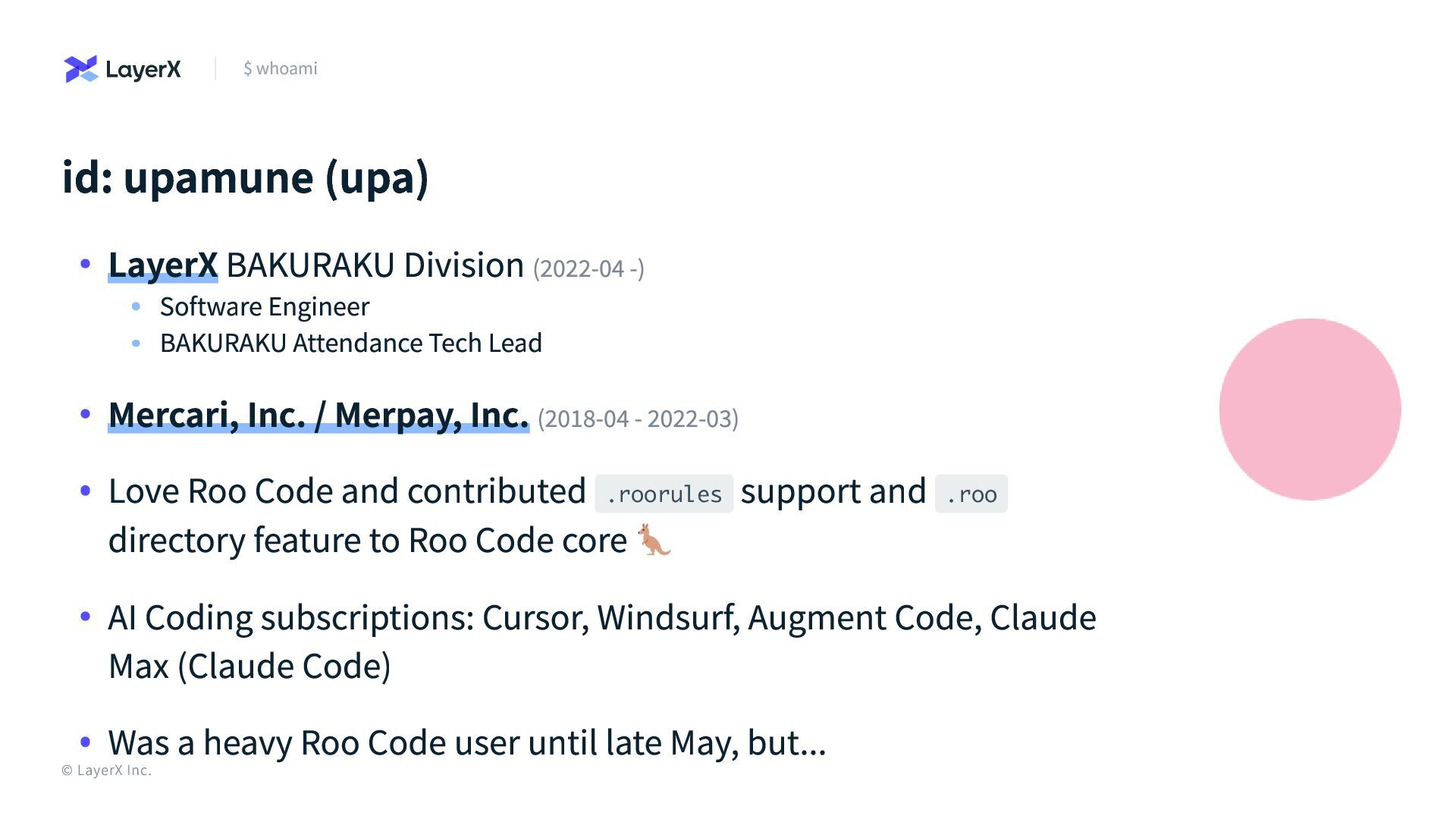
Task: Click the LayerX logo icon
Action: (81, 69)
